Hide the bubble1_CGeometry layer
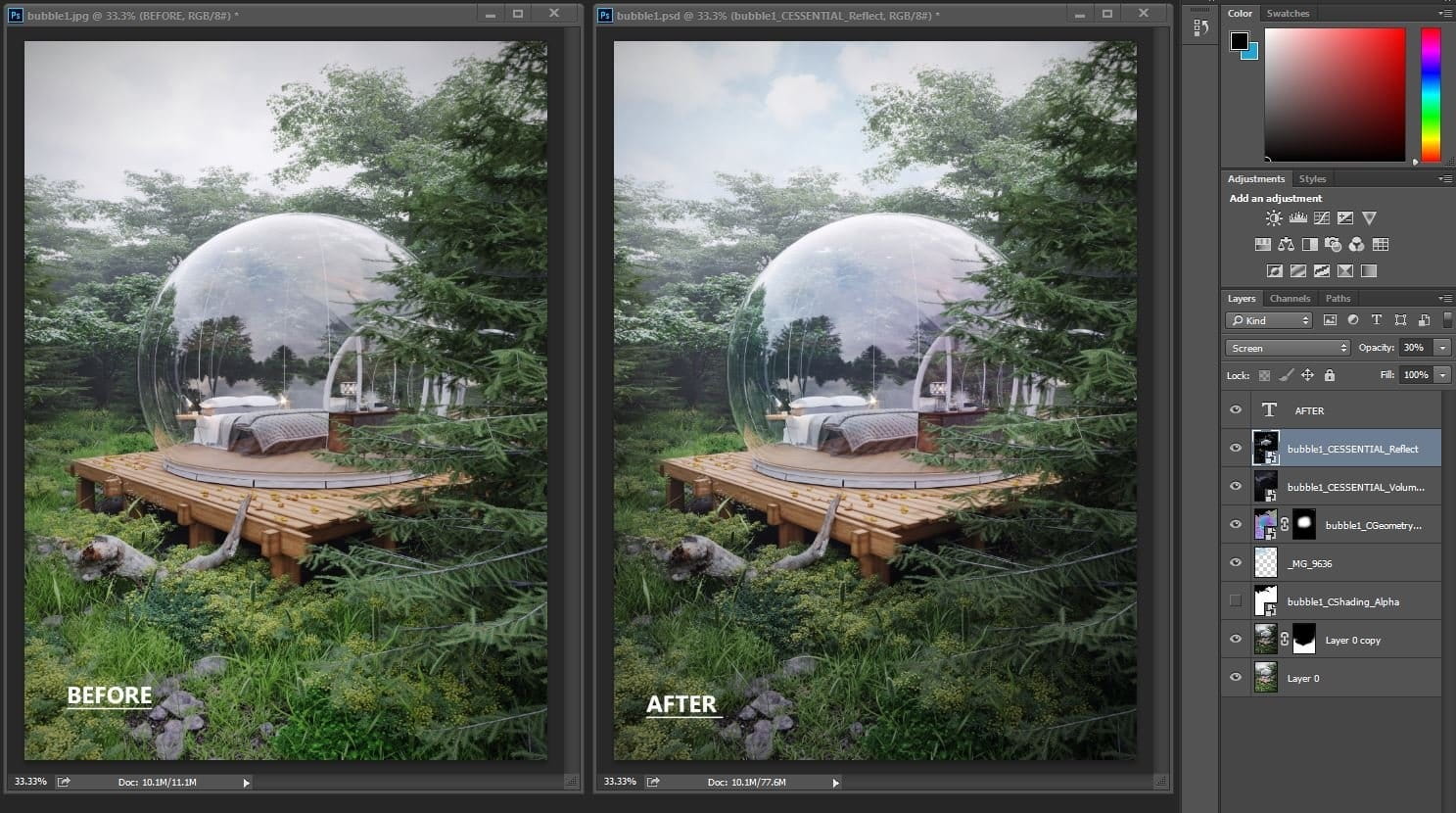Viewport: 1456px width, 813px height. [1236, 525]
